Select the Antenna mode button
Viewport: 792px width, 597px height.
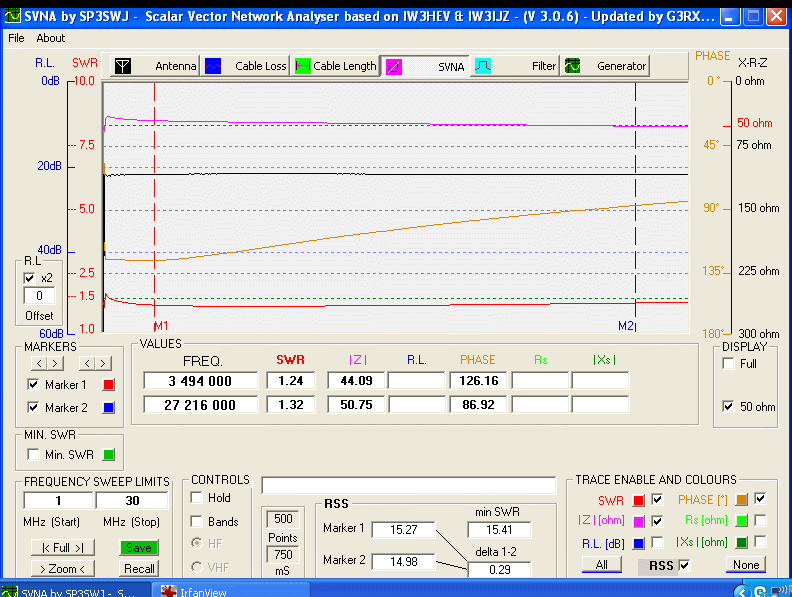(154, 66)
